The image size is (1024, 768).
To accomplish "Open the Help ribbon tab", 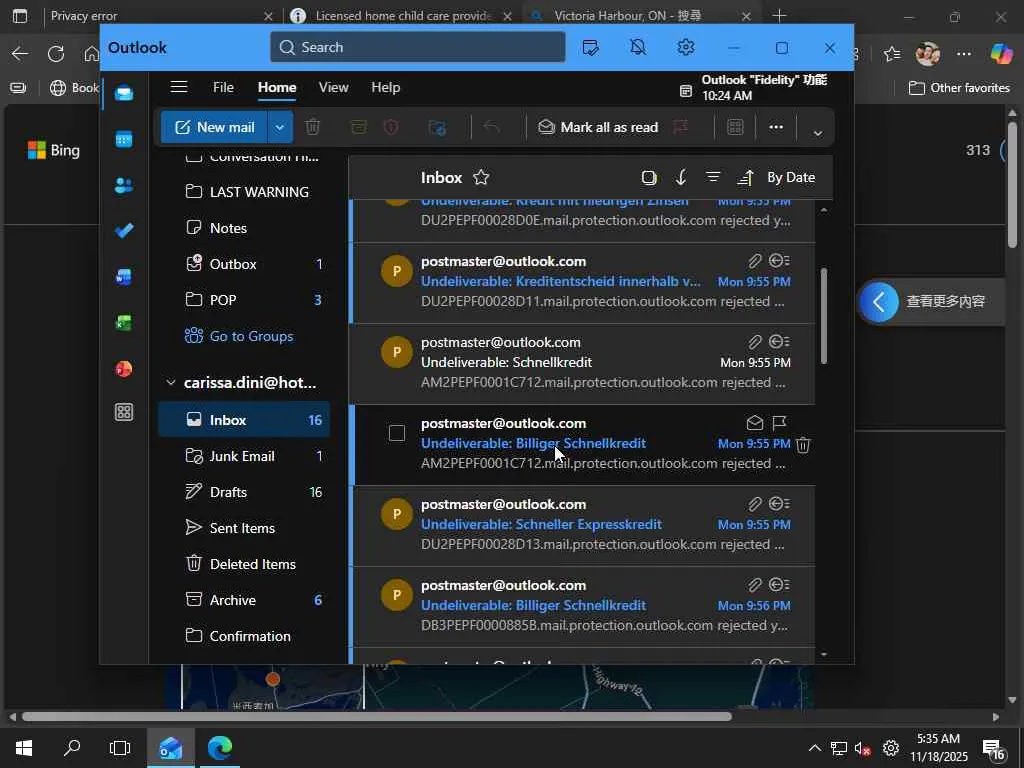I will tap(385, 87).
